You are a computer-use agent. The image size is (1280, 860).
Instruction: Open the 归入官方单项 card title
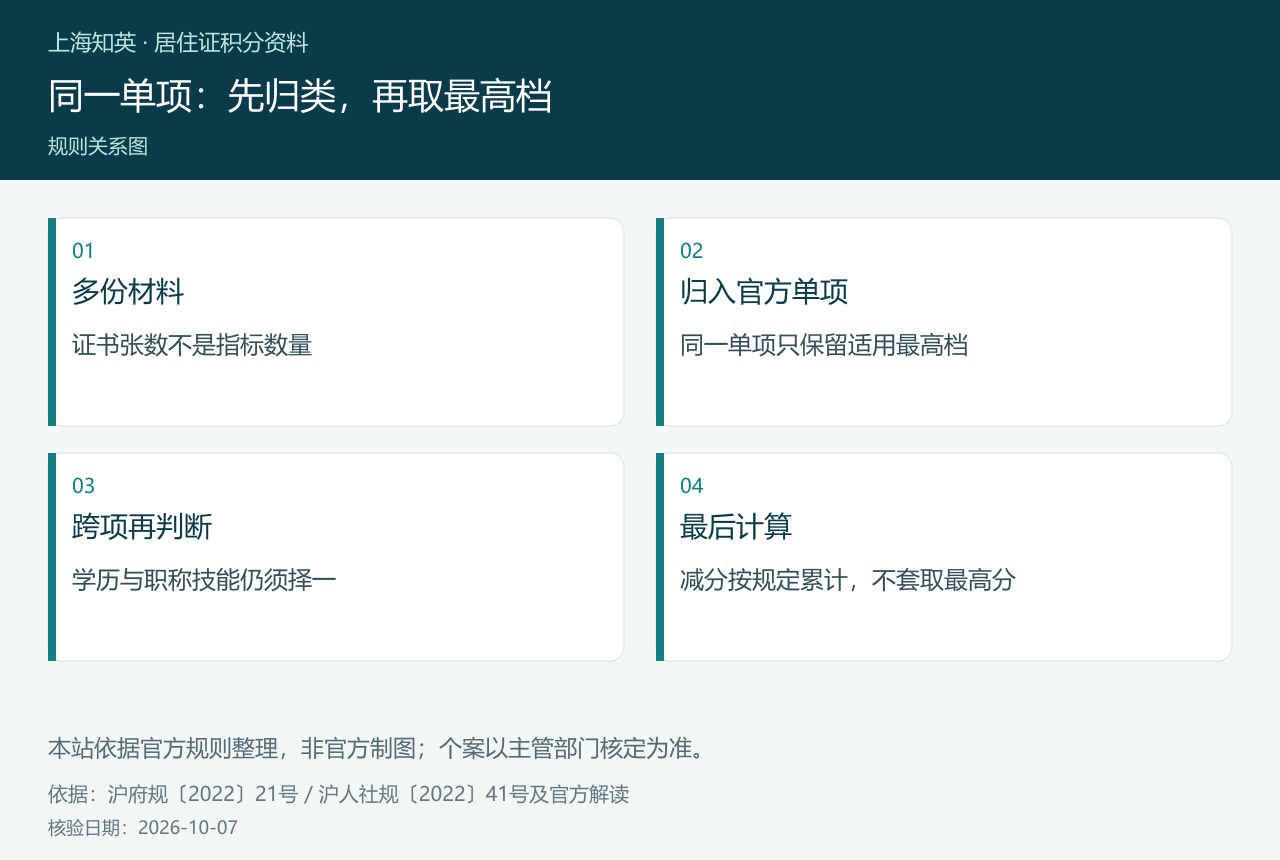pos(764,292)
